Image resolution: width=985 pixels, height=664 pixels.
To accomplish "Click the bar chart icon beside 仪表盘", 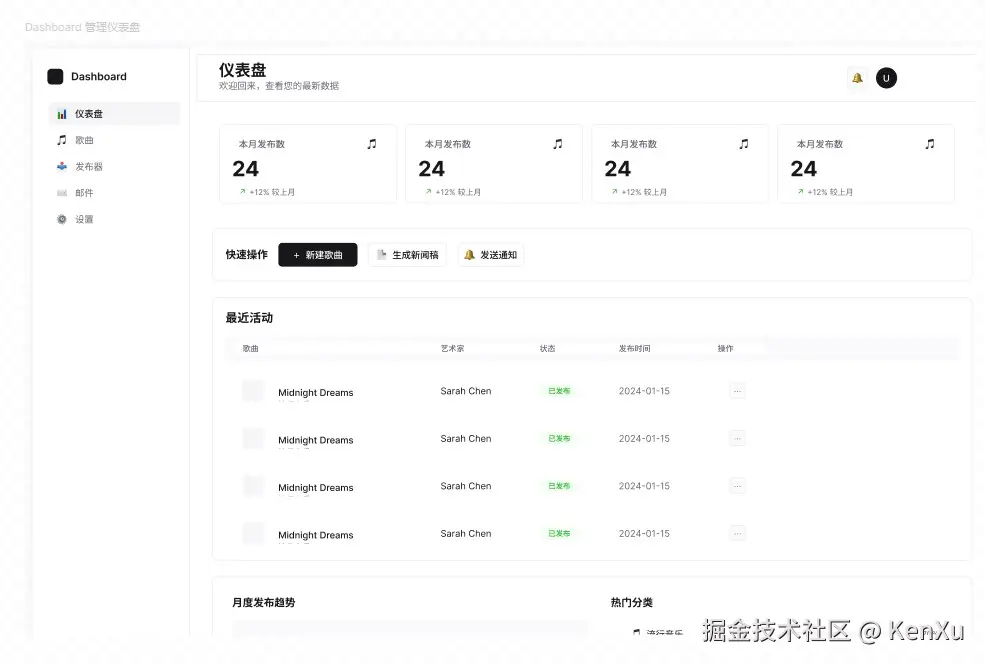I will tap(62, 114).
